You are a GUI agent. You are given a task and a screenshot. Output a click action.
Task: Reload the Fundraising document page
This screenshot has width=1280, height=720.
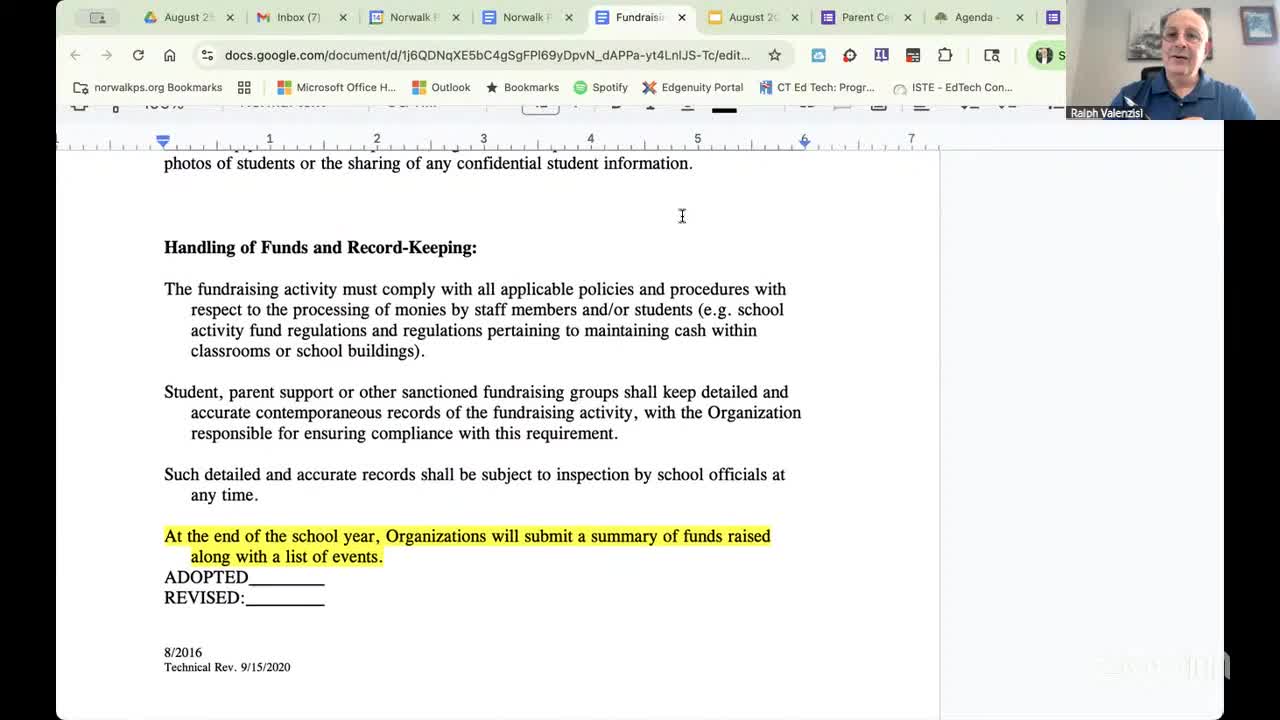[x=138, y=55]
